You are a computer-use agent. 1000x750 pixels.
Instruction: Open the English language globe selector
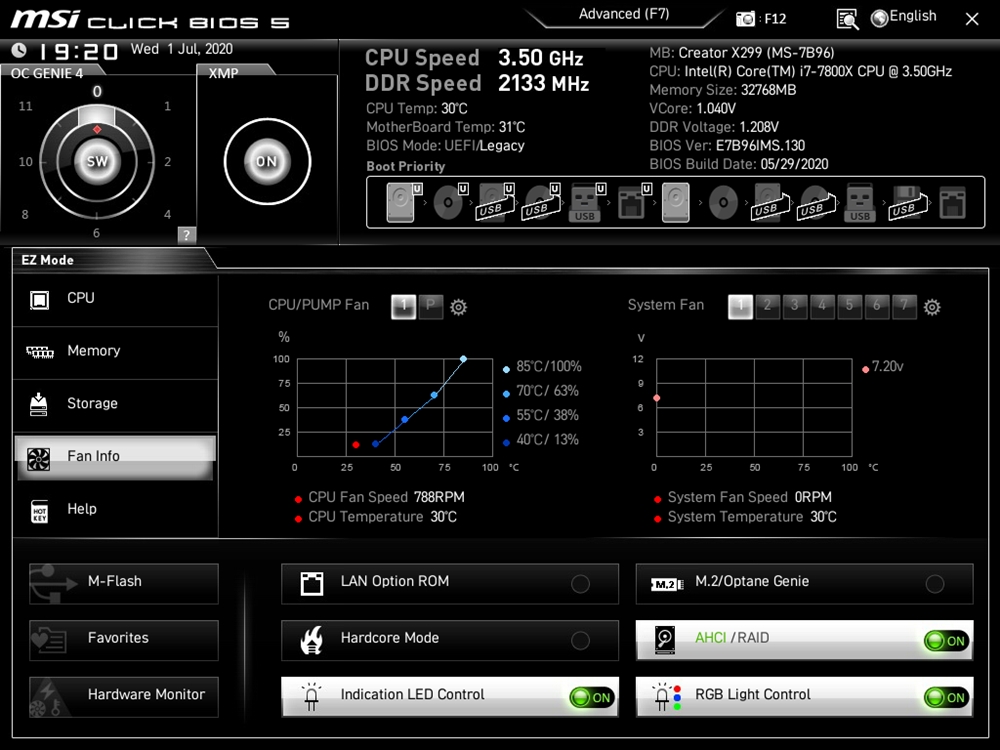point(904,17)
